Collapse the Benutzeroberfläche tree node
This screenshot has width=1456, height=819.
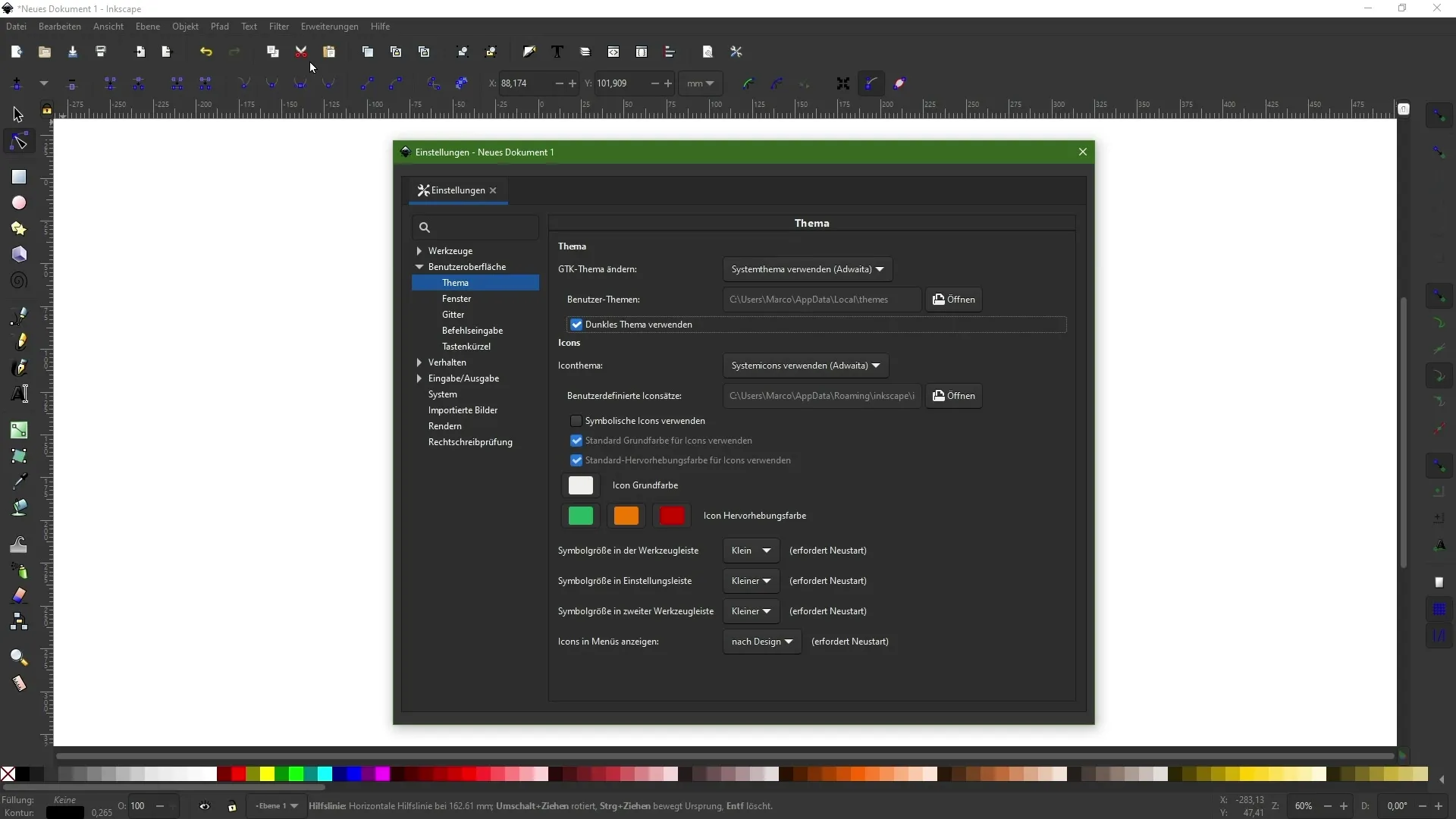coord(419,267)
